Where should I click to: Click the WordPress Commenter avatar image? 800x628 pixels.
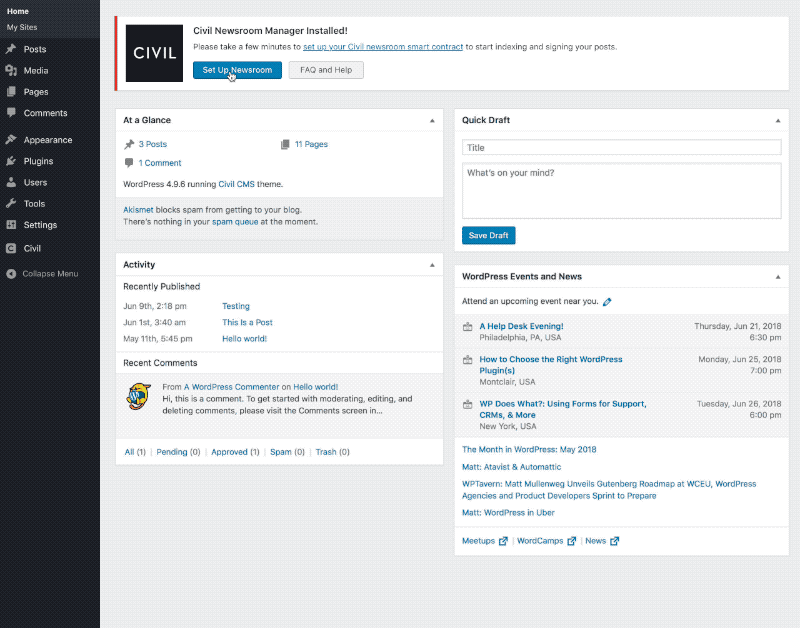[139, 396]
